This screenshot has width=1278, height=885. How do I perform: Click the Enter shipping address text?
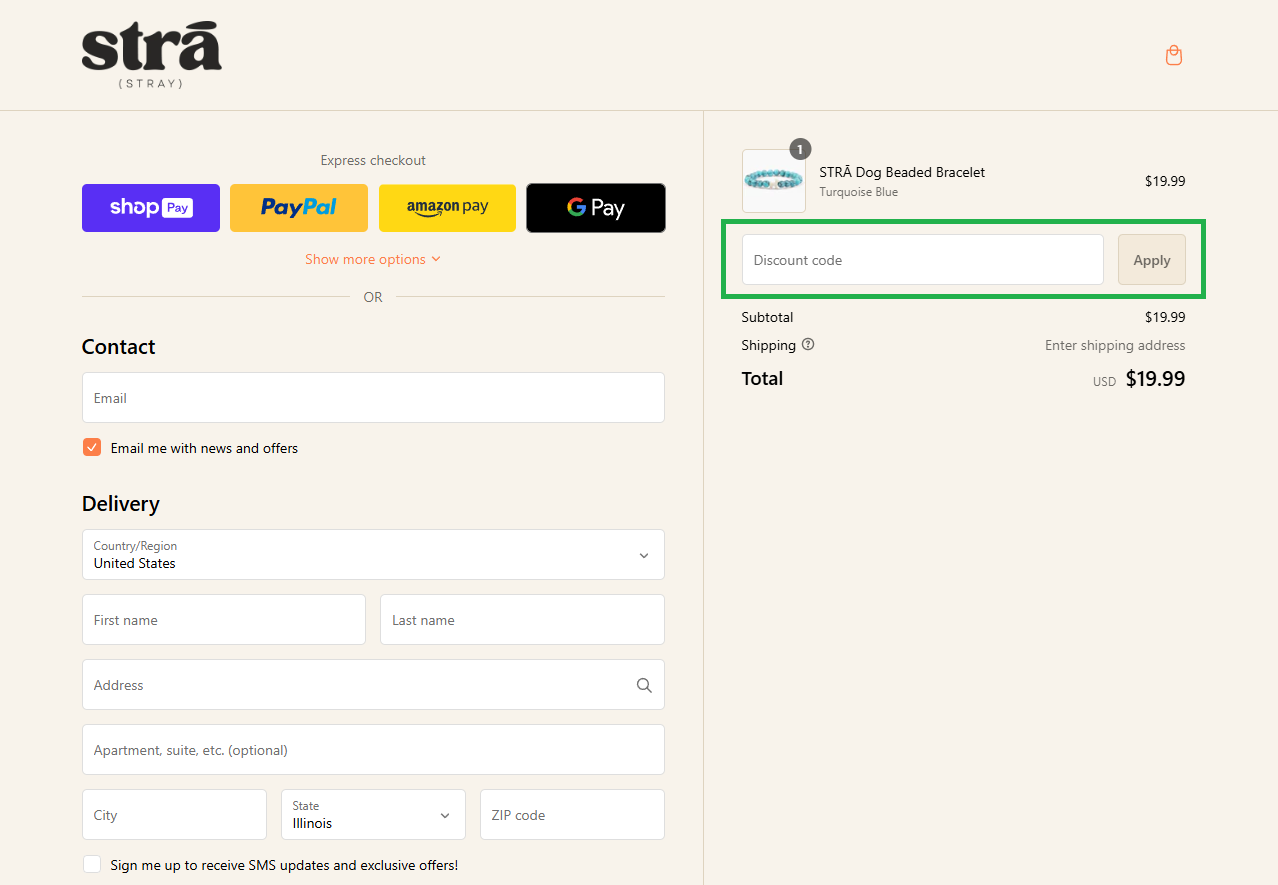[x=1115, y=345]
